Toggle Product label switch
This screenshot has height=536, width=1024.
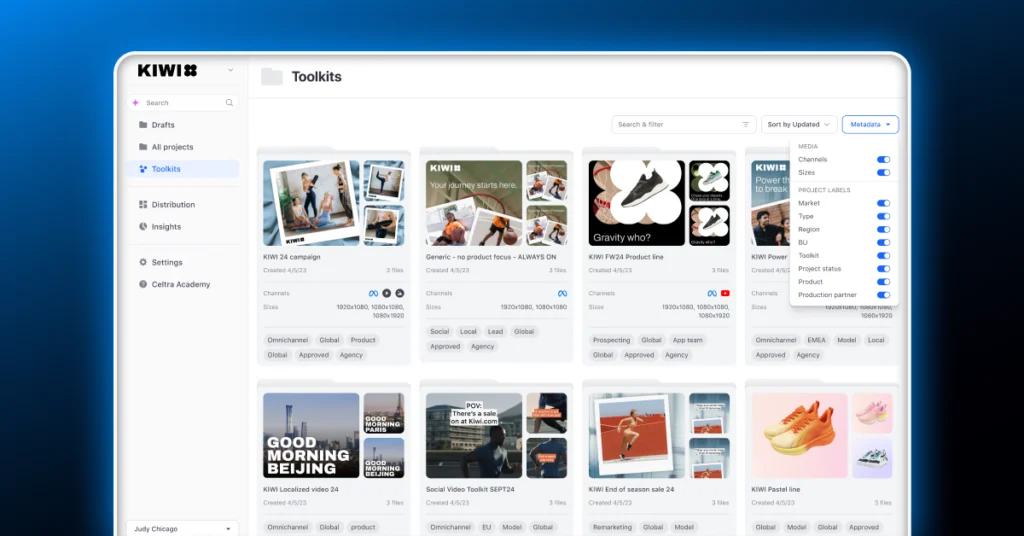point(883,281)
